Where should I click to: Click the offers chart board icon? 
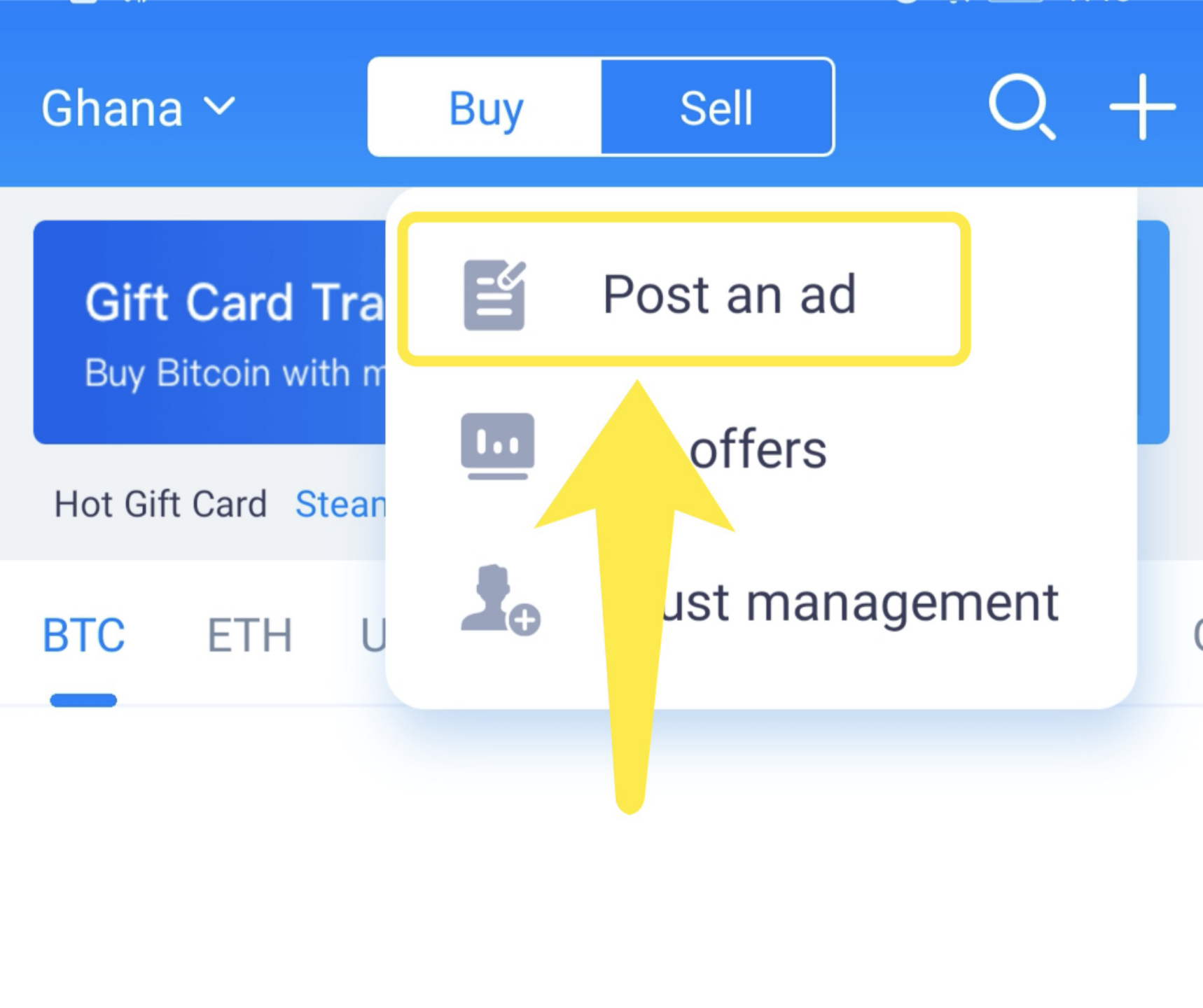[497, 447]
